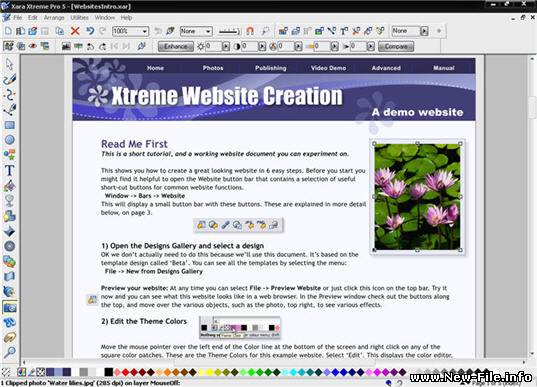Screen dimensions: 537x387
Task: Click the Clip photo icon in photo bar
Action: tap(21, 46)
